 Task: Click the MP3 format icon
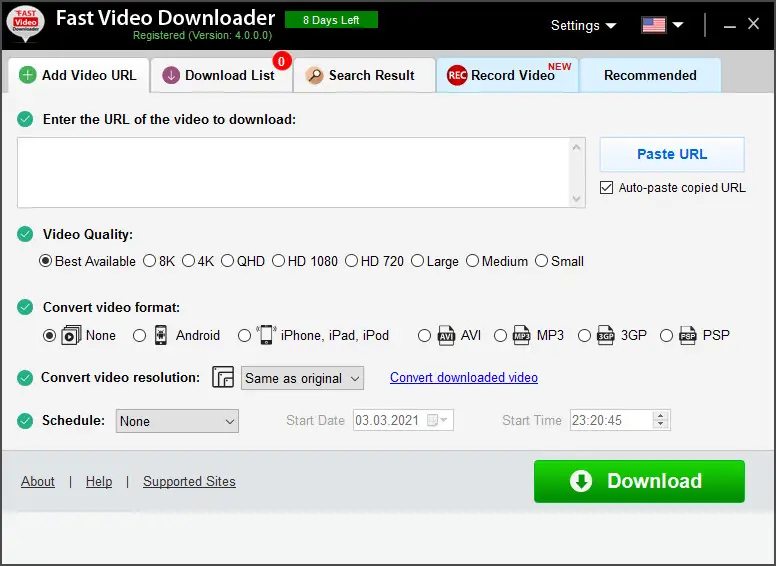pos(522,336)
